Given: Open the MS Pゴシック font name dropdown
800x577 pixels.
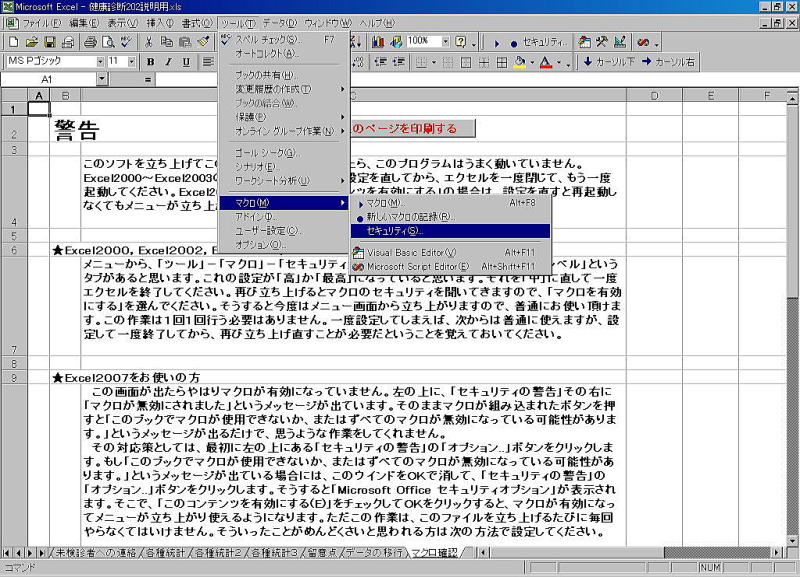Looking at the screenshot, I should [x=100, y=62].
